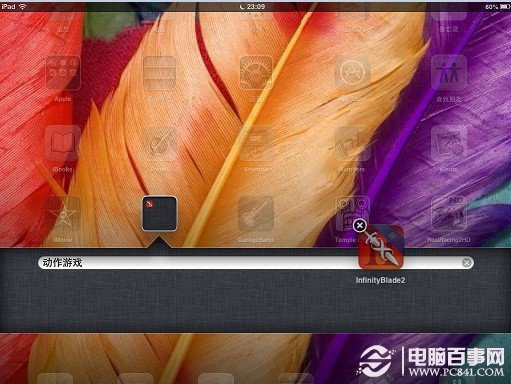Tap the Wi-Fi status icon
The image size is (511, 384).
tap(22, 6)
